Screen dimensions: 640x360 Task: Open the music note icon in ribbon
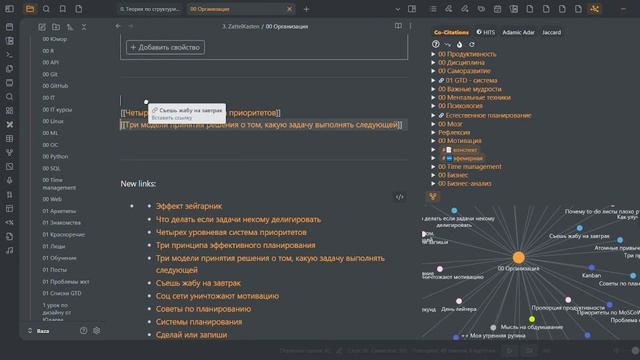[9, 250]
